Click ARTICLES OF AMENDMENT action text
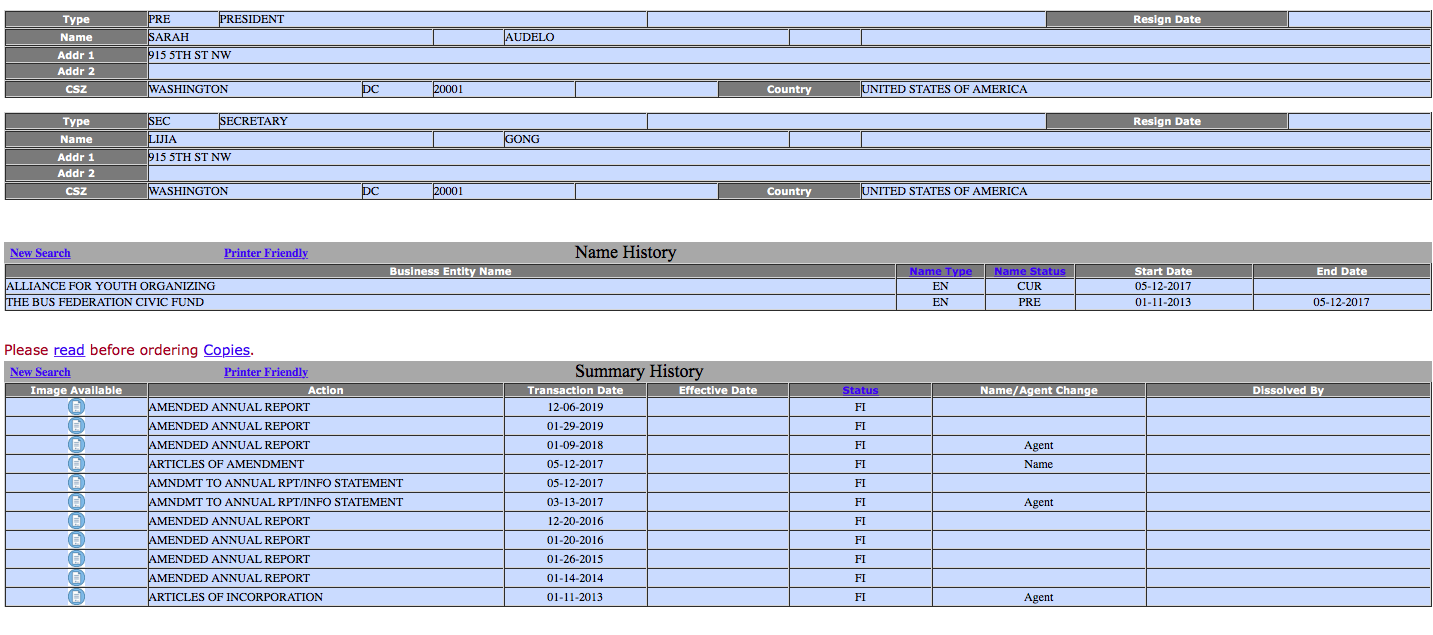Screen dimensions: 1433x635 click(x=226, y=464)
